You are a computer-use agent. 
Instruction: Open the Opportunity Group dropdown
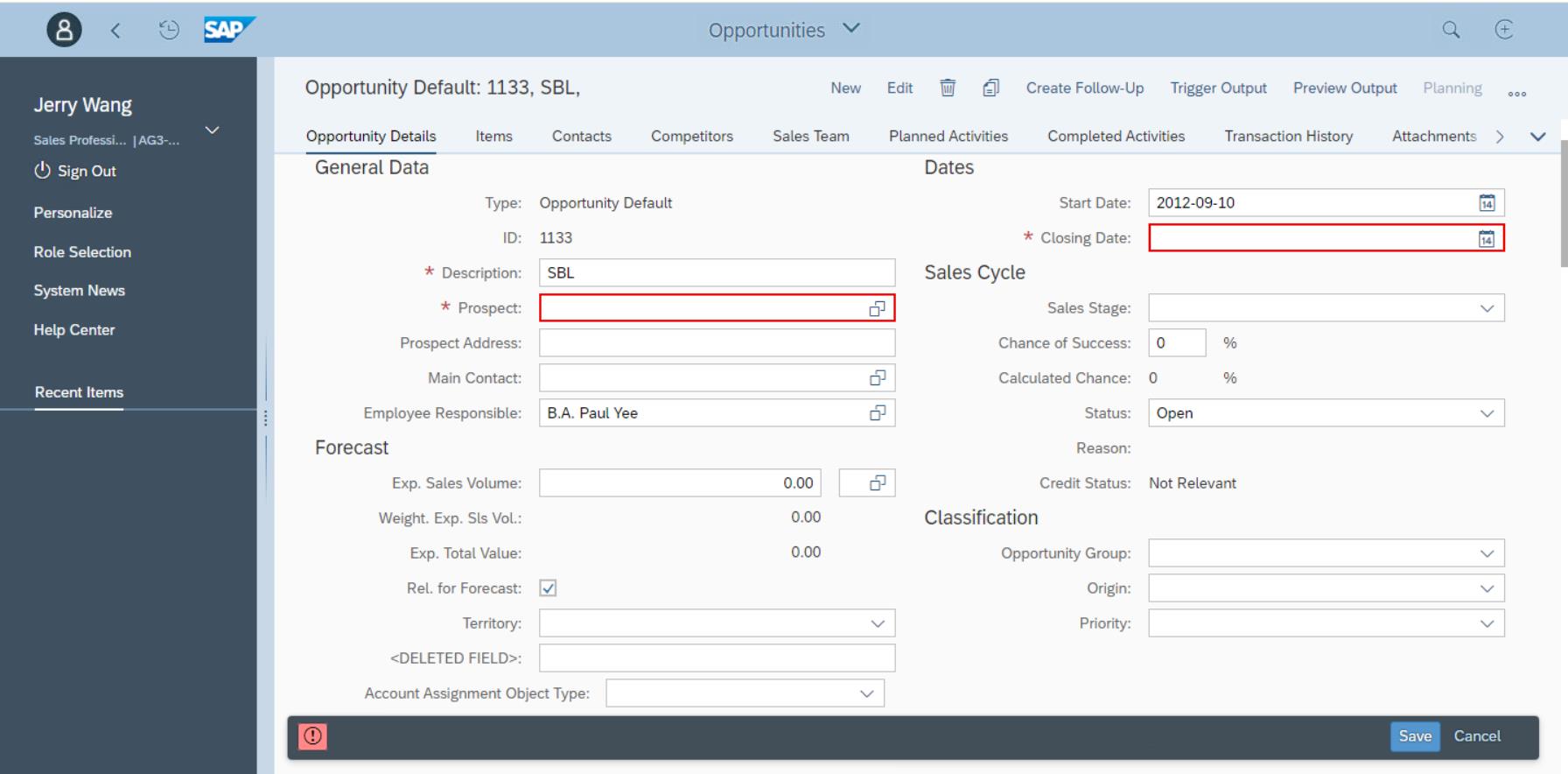point(1487,553)
